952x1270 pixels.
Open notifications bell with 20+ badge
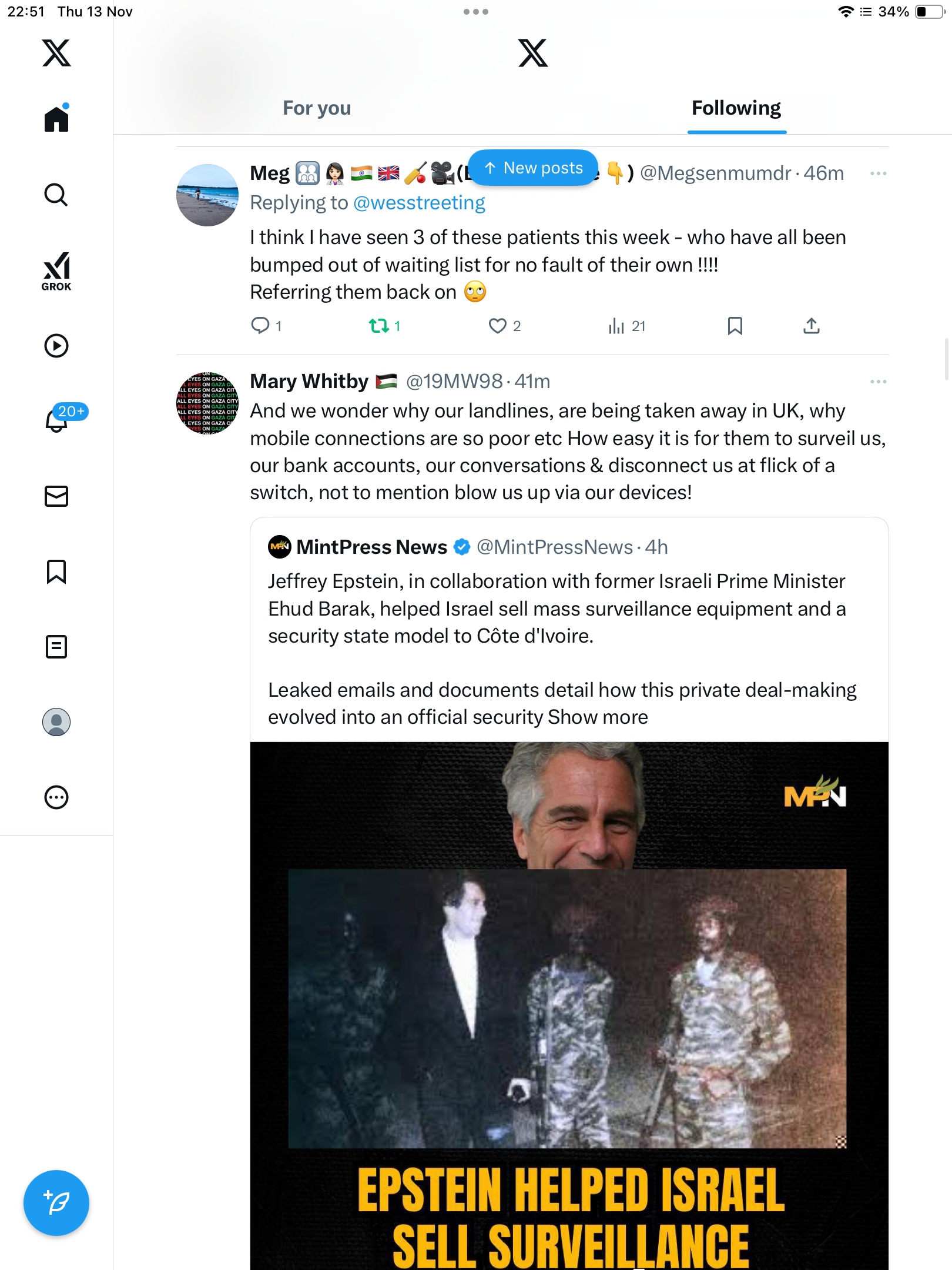point(58,420)
